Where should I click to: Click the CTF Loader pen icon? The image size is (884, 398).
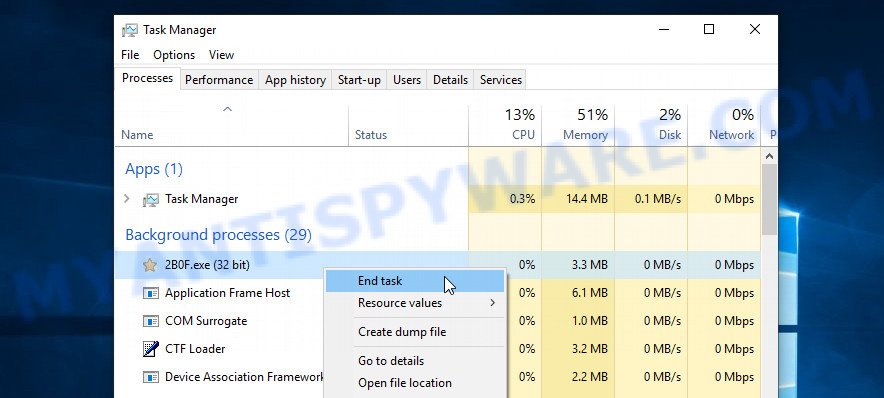[151, 349]
